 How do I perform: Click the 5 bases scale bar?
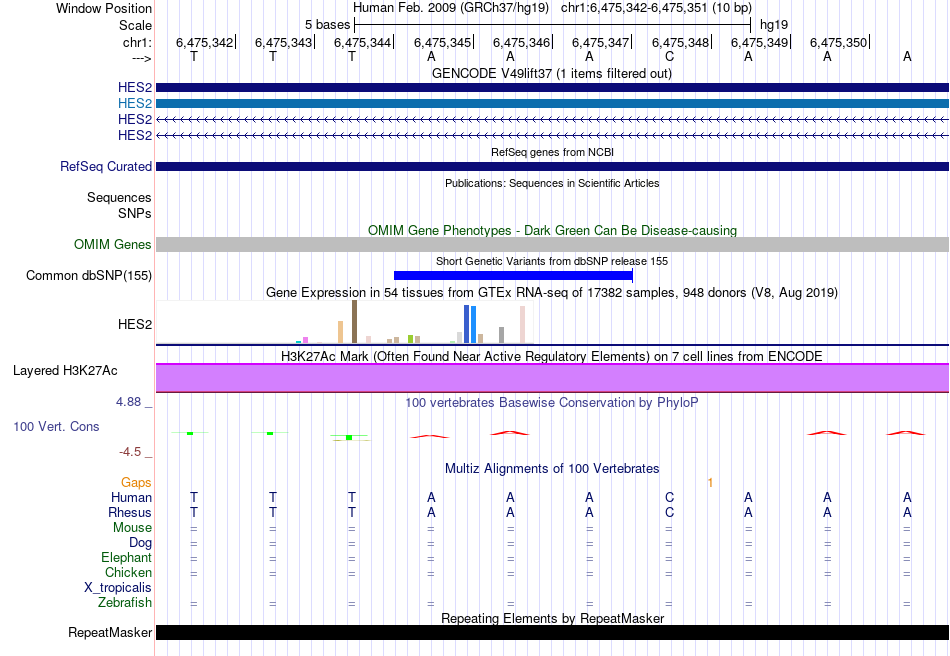tap(553, 25)
